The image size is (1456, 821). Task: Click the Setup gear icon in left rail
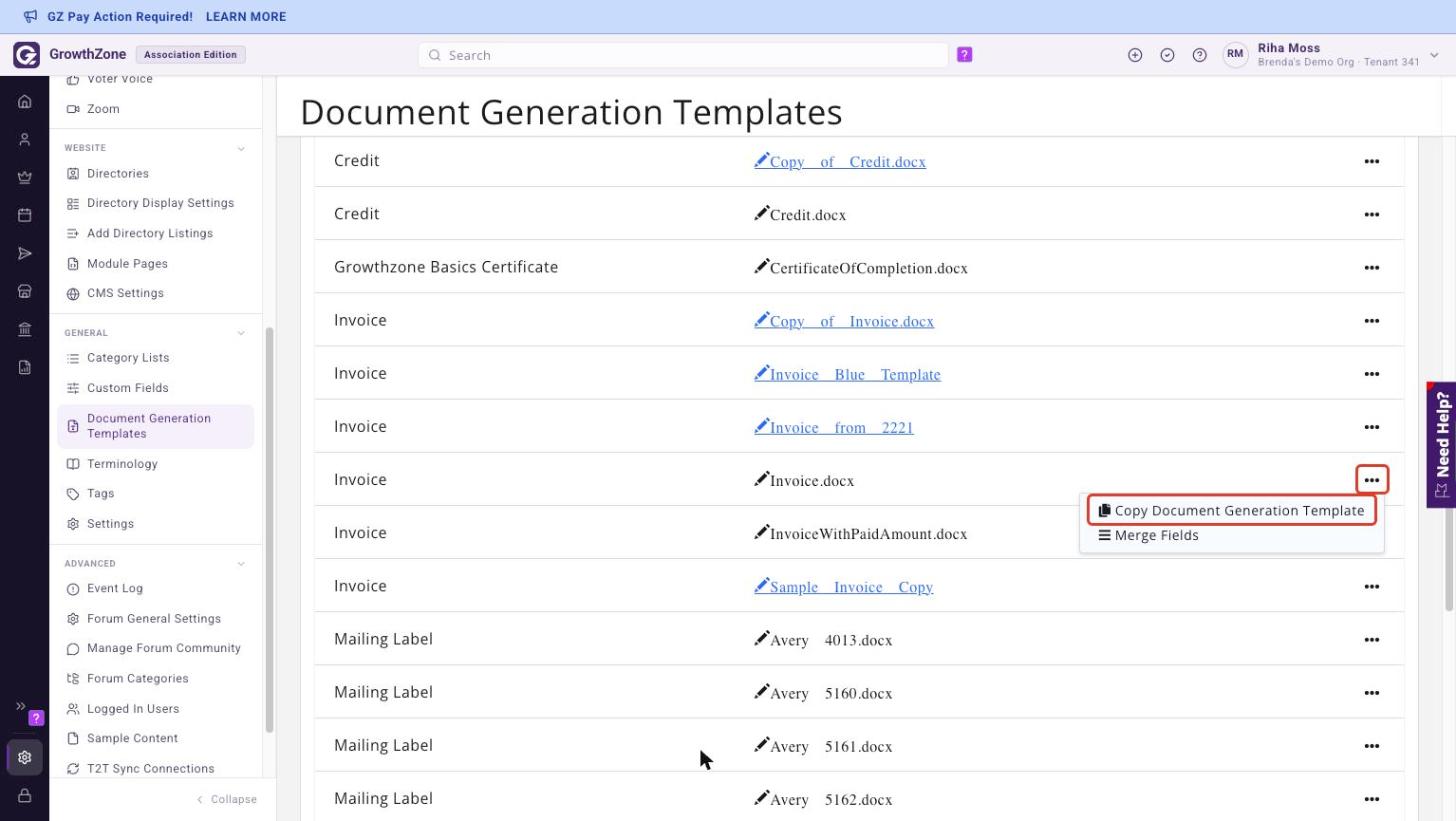[25, 757]
